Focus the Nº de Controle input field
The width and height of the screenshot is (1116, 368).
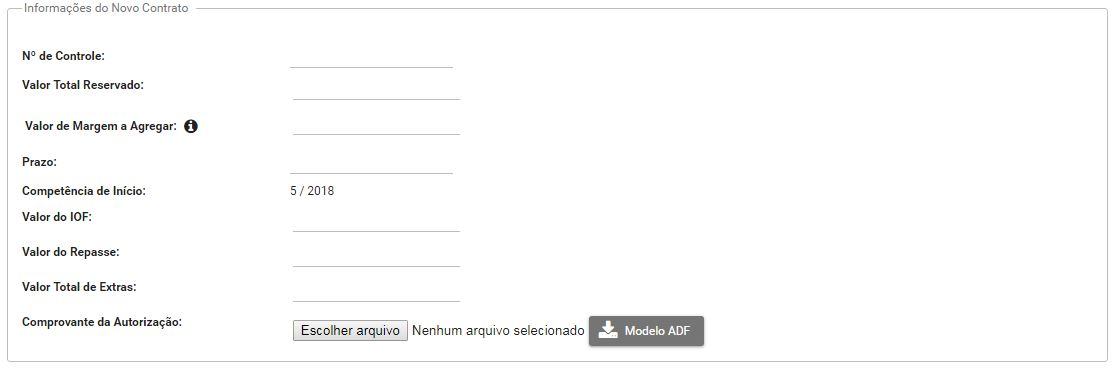coord(372,57)
